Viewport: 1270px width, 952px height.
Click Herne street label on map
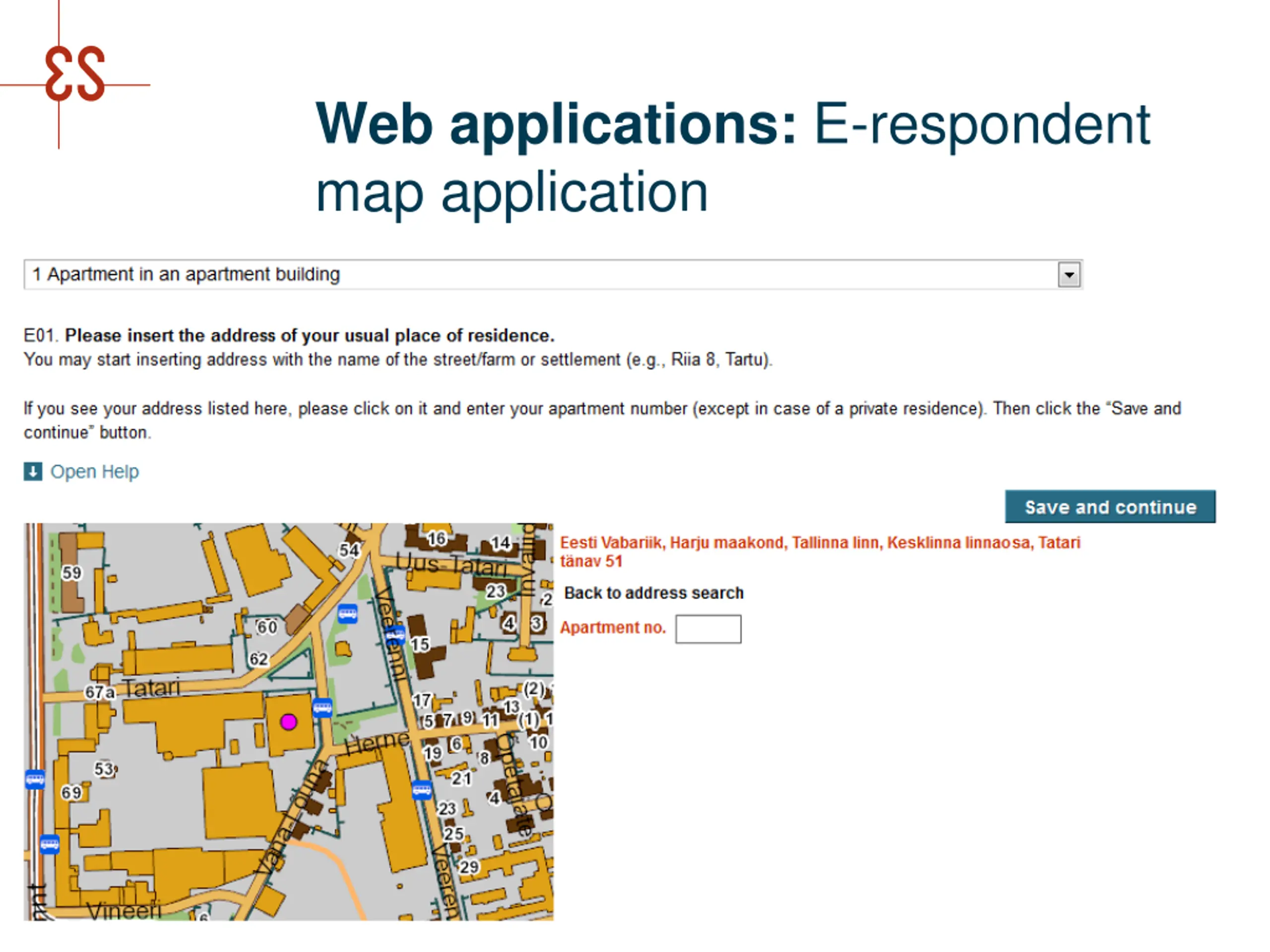377,743
